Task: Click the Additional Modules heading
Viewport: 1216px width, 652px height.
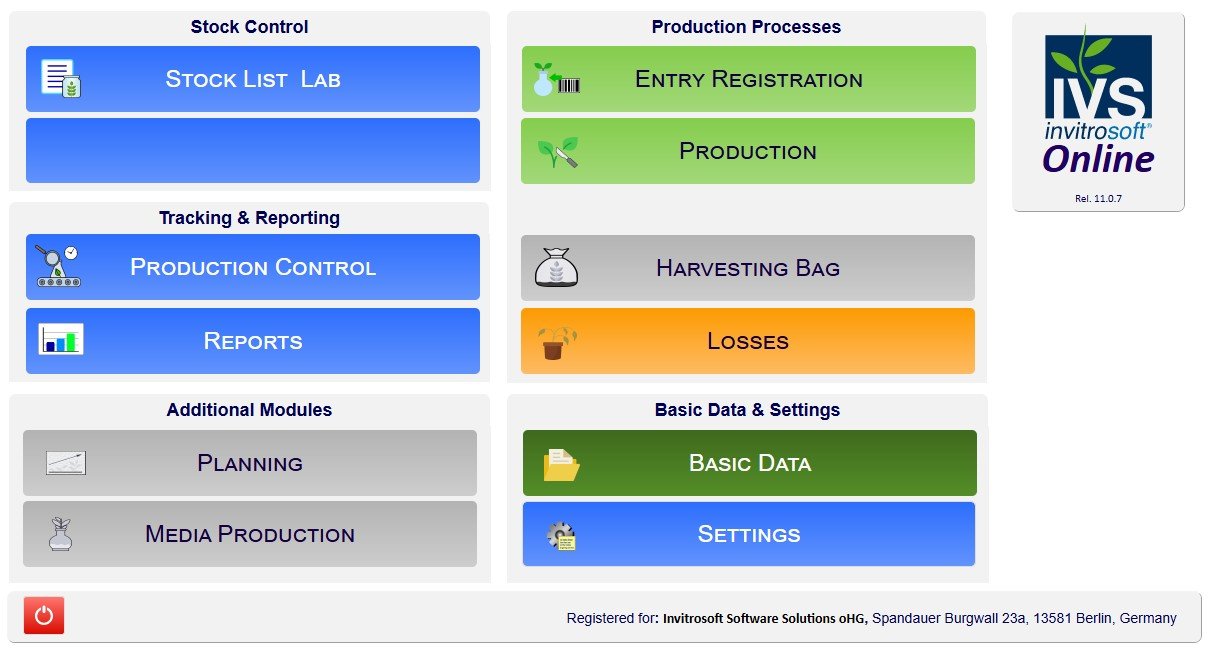Action: click(x=249, y=409)
